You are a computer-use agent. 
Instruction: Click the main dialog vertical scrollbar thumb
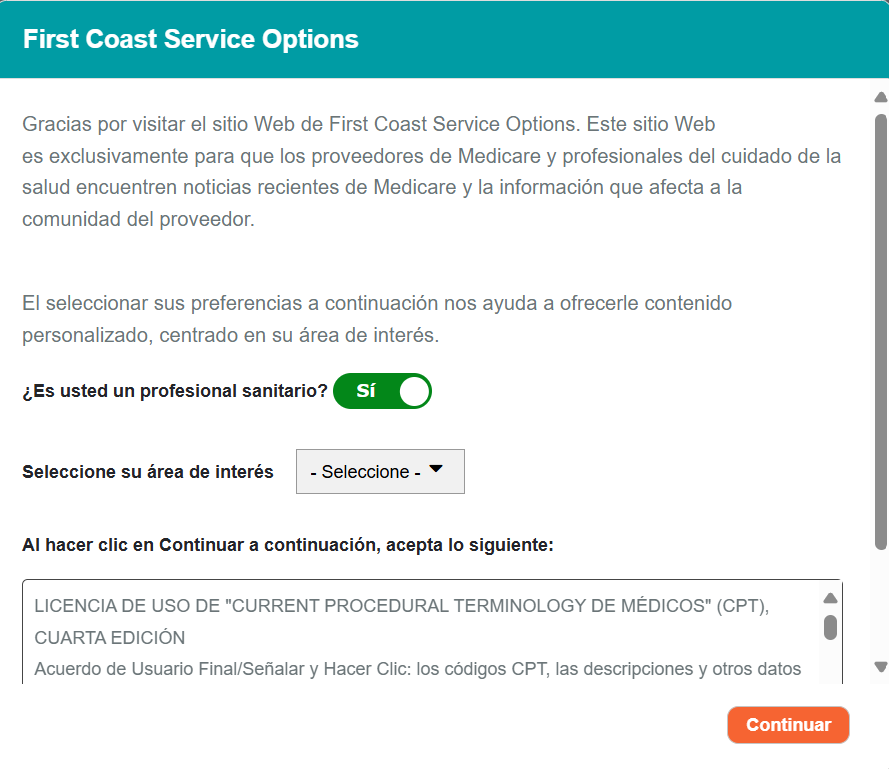coord(880,330)
